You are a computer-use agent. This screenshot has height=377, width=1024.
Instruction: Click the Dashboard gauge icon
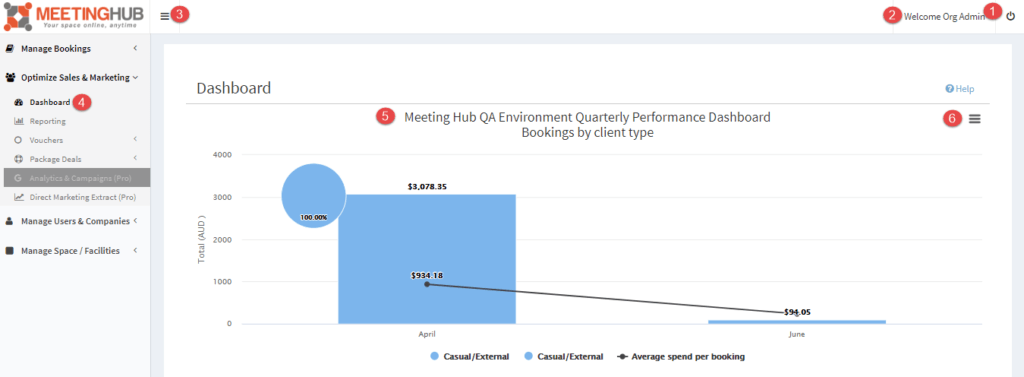tap(18, 103)
